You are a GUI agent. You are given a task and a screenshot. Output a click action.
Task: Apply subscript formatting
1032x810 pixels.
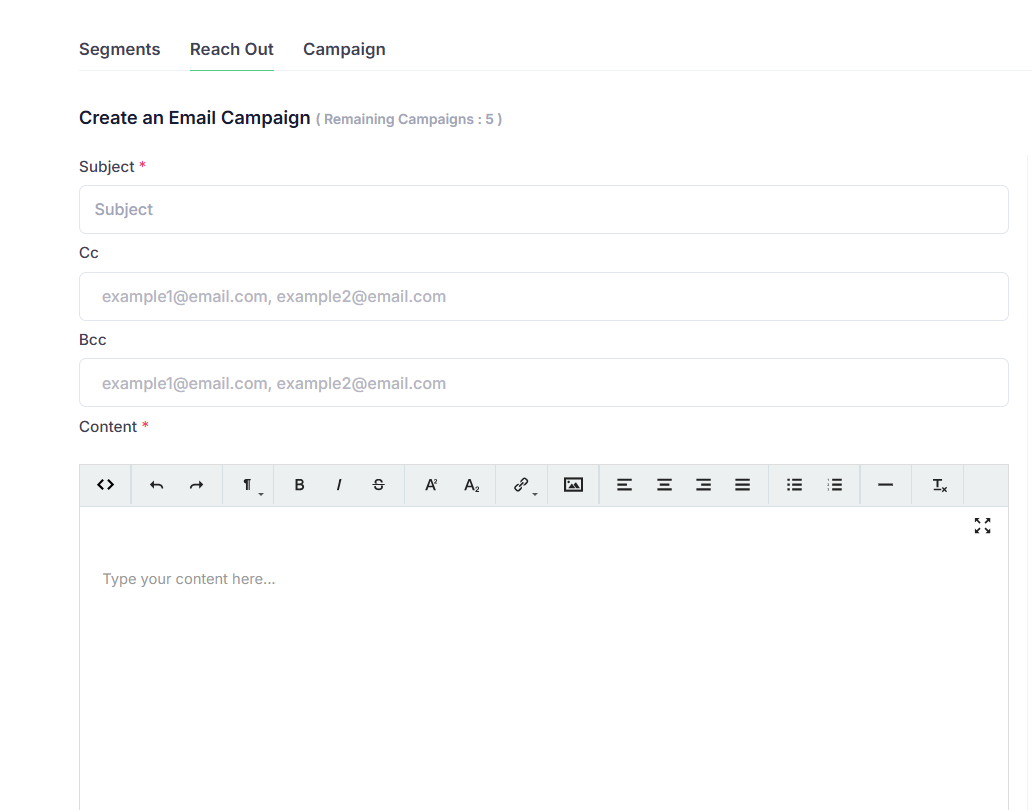471,485
